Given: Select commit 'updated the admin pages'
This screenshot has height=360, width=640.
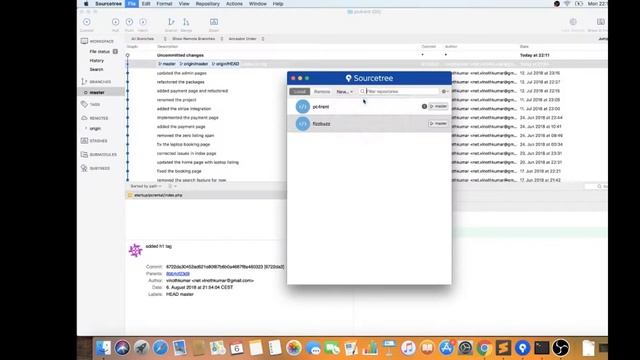Looking at the screenshot, I should click(182, 73).
